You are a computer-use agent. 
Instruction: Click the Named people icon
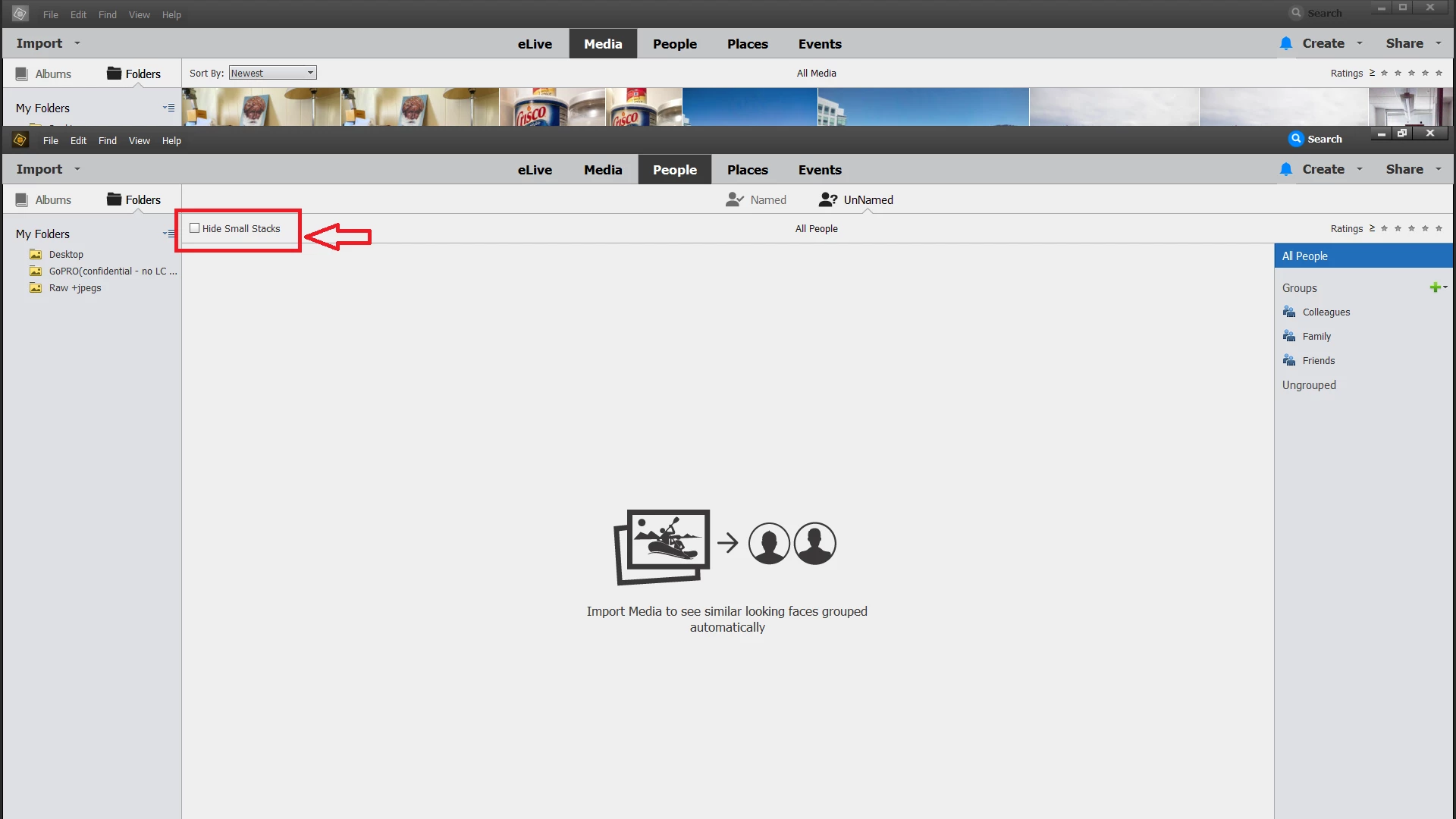[734, 199]
